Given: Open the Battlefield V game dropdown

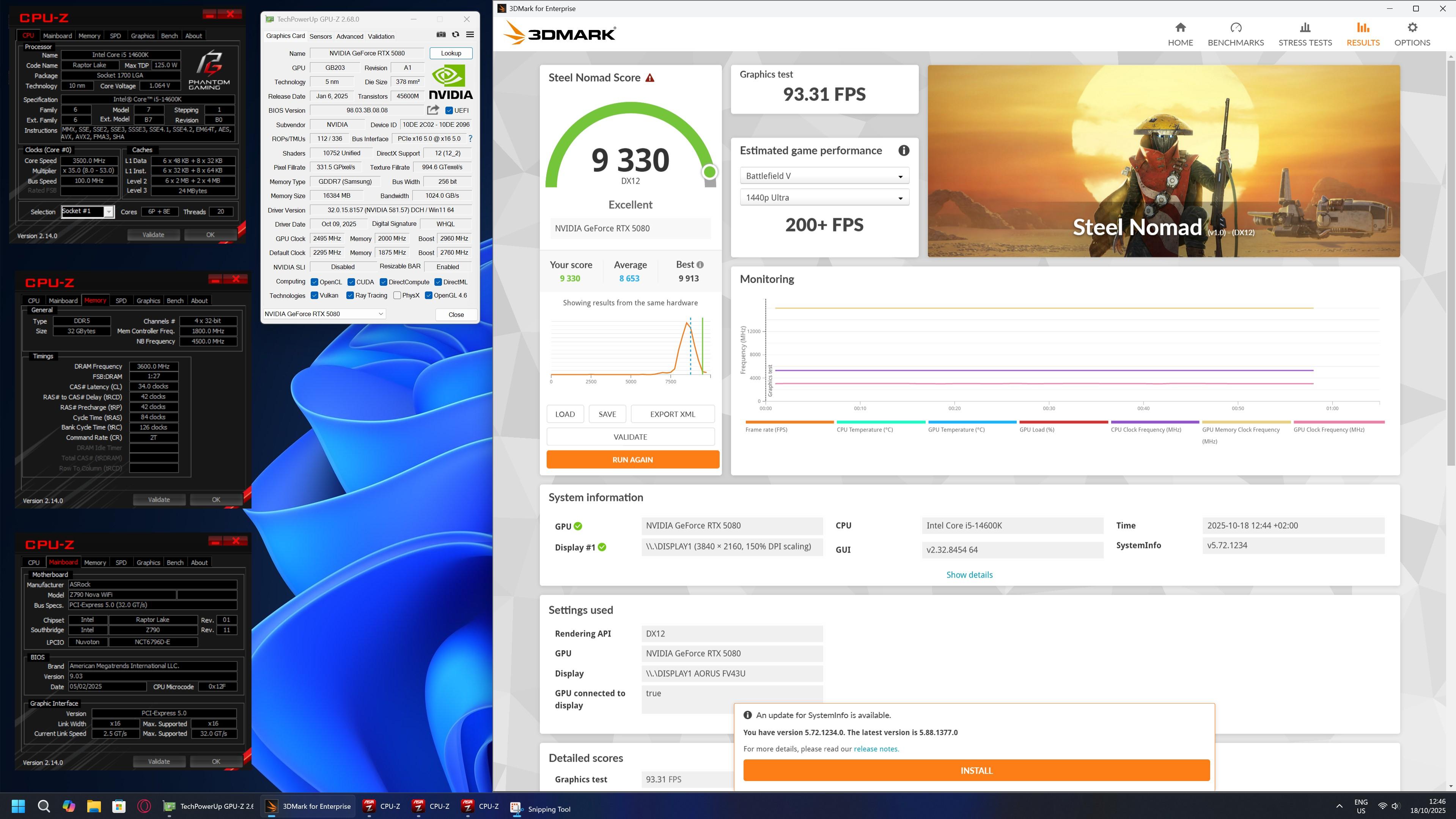Looking at the screenshot, I should pyautogui.click(x=824, y=176).
